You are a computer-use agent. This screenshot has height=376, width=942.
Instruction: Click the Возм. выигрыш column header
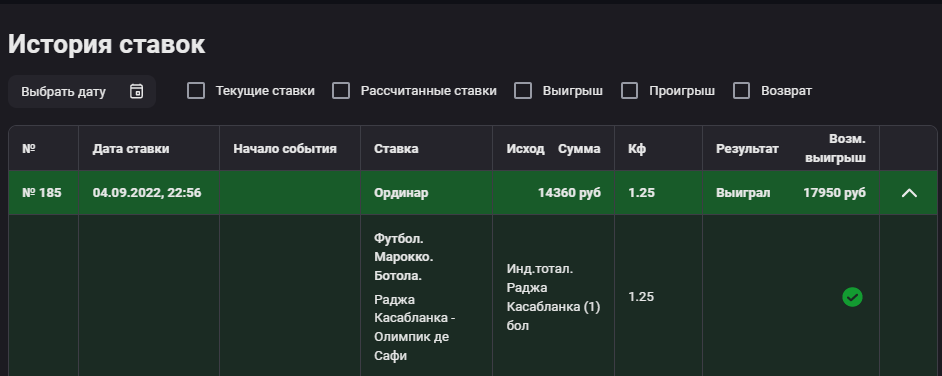click(x=836, y=148)
